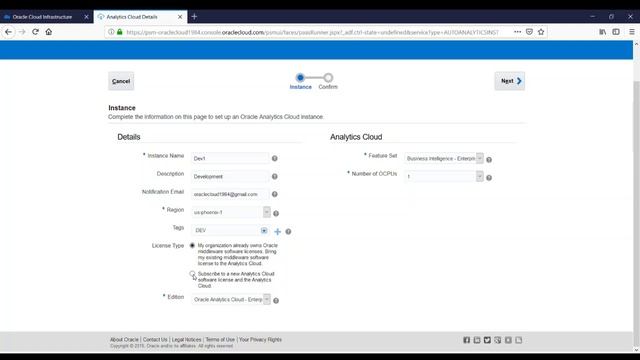Show help for Description field
Viewport: 640px width, 360px height.
coord(275,176)
